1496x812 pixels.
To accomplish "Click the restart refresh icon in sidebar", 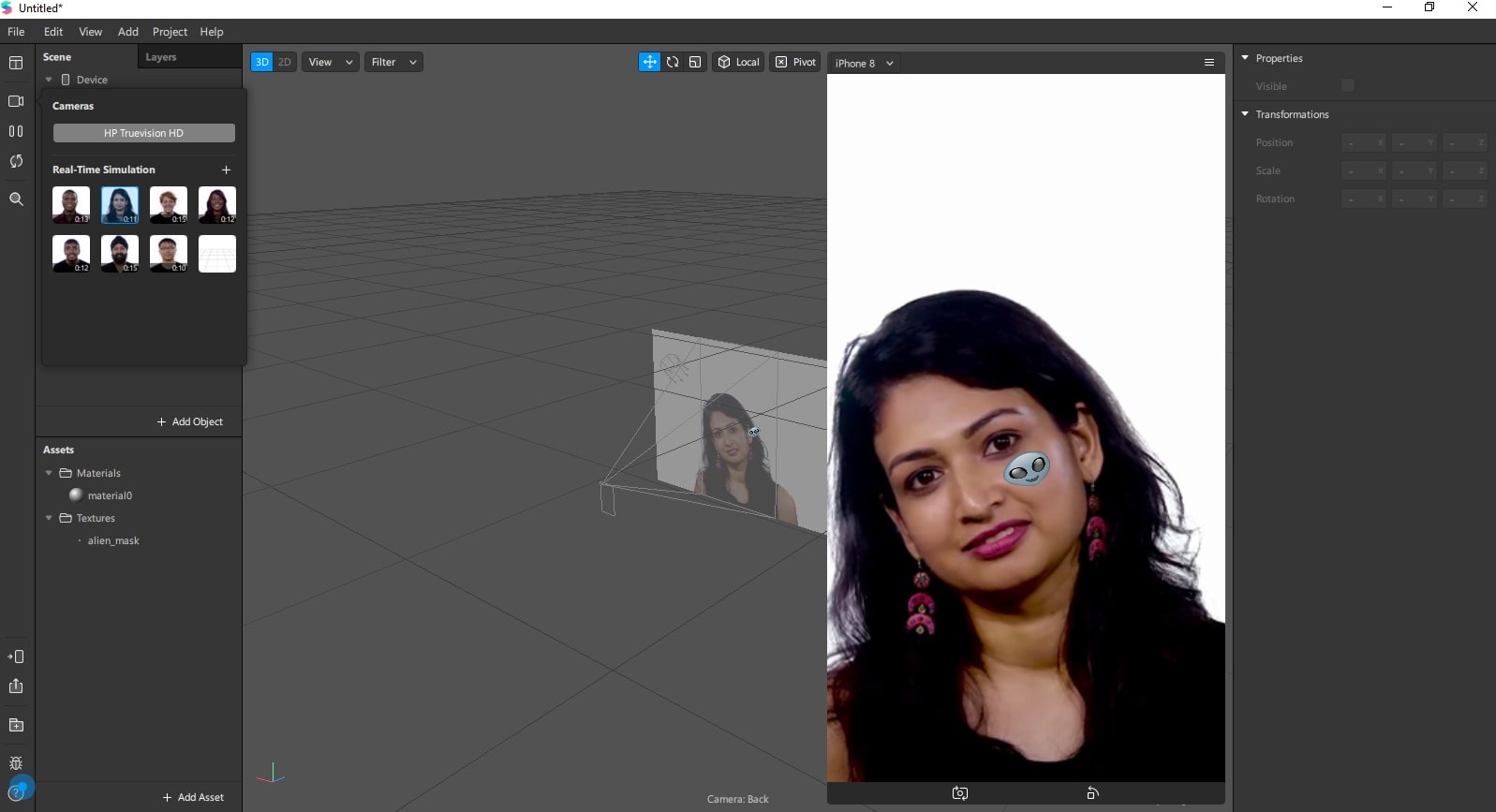I will click(x=16, y=161).
